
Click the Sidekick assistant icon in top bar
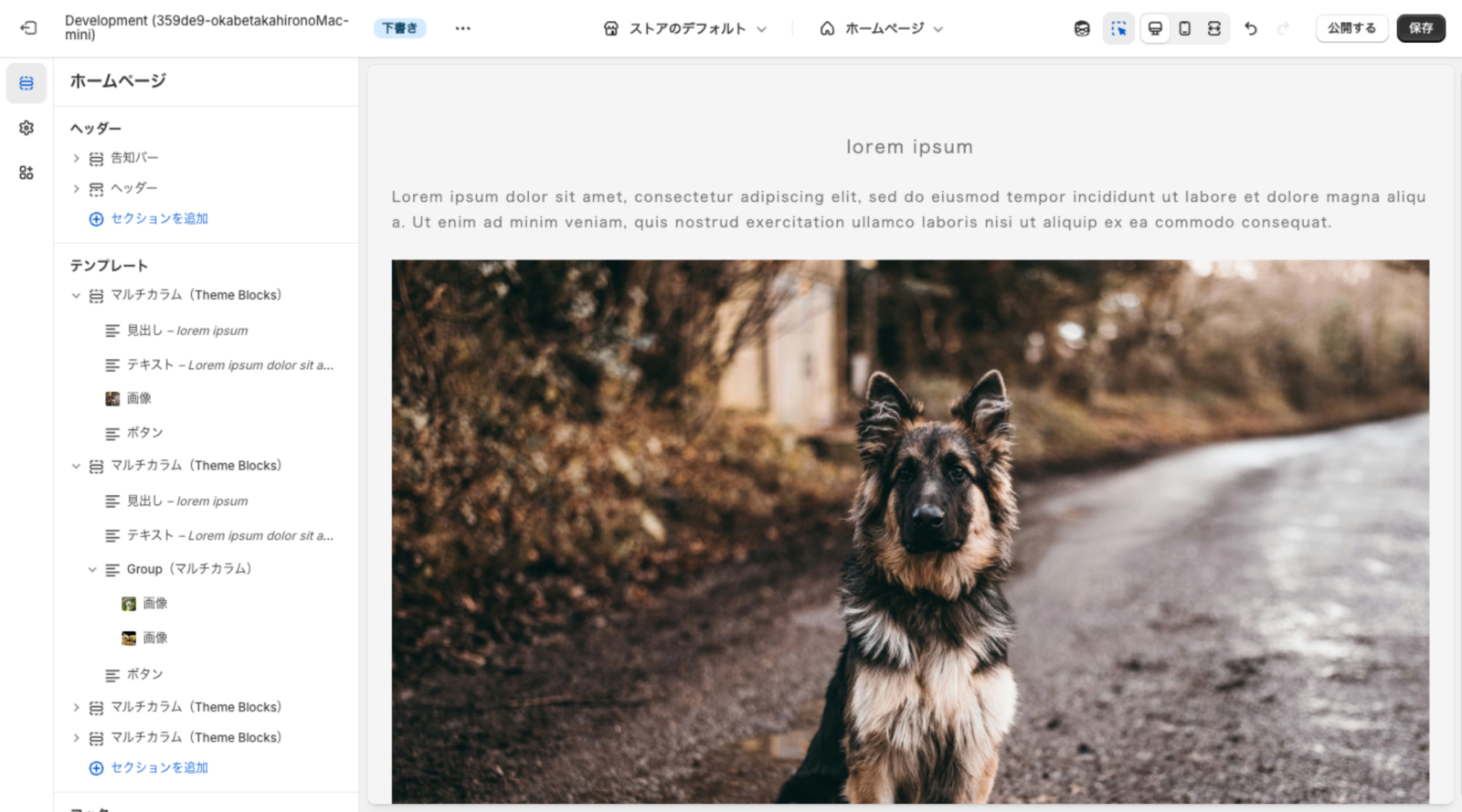[x=1082, y=28]
